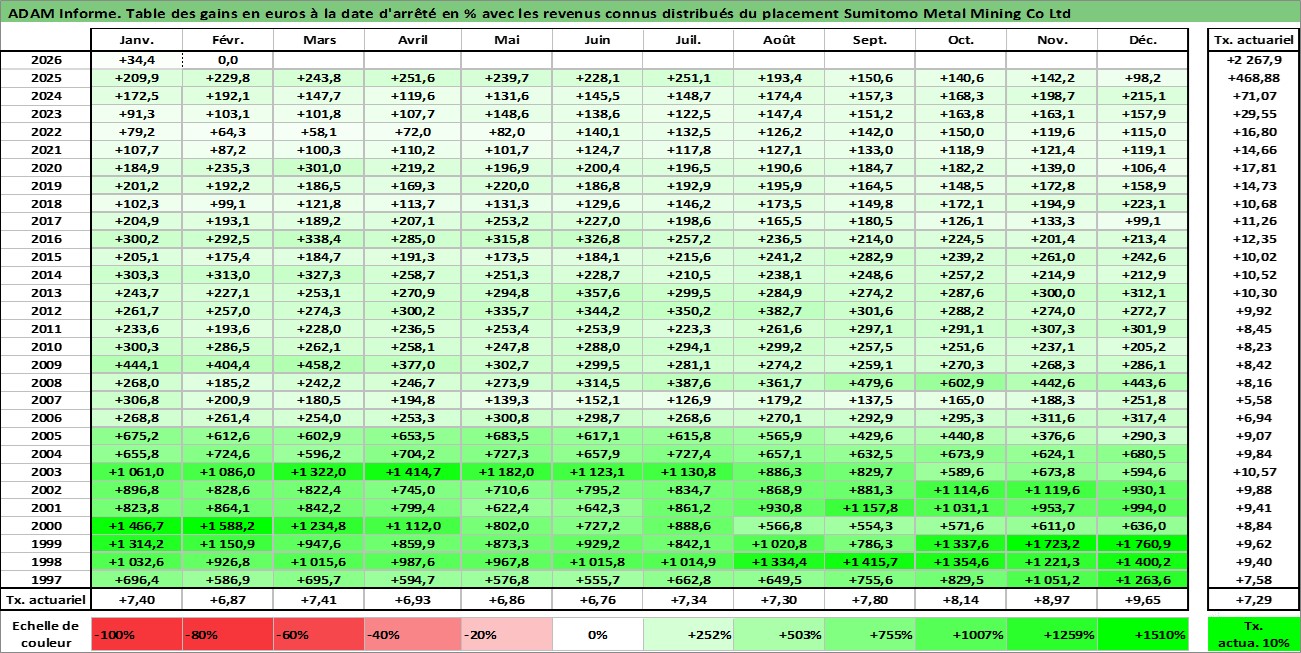
Task: Click the +1 760,9 cell for December 1999
Action: coord(1142,544)
